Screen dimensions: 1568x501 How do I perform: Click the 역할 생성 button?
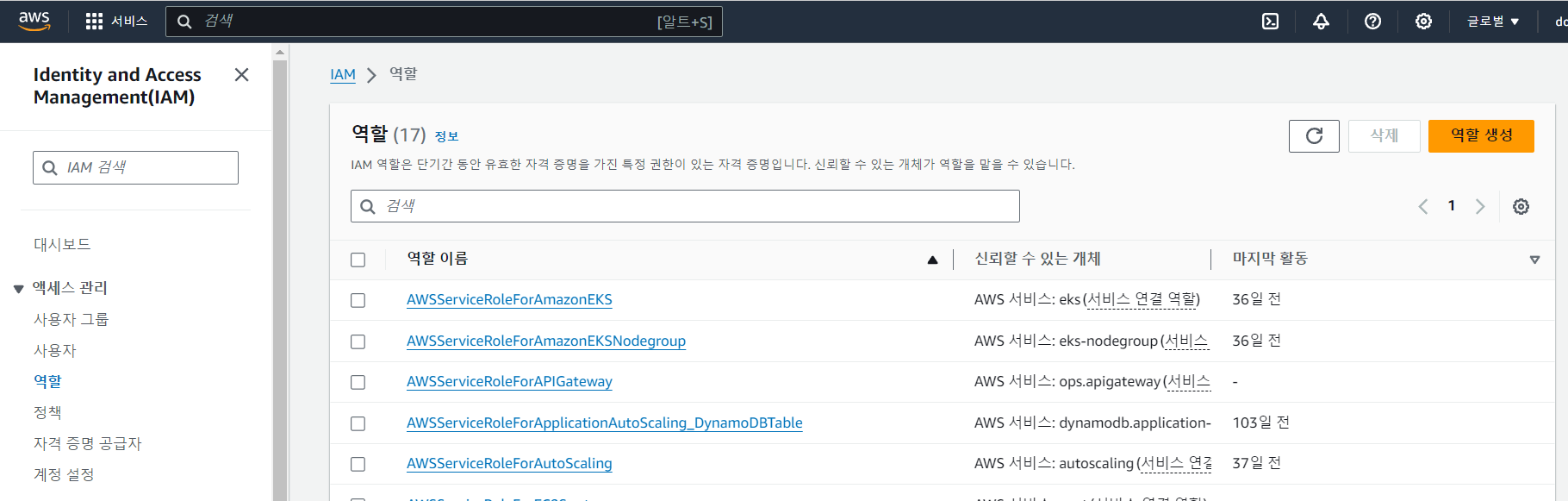1481,135
